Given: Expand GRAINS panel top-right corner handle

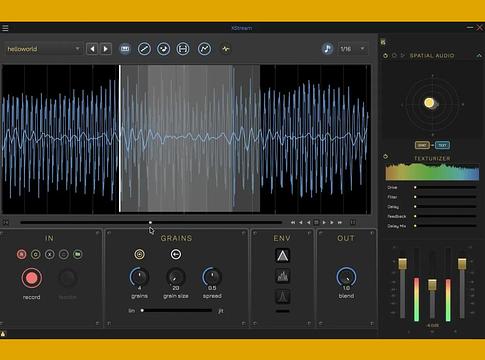Looking at the screenshot, I should [x=244, y=233].
